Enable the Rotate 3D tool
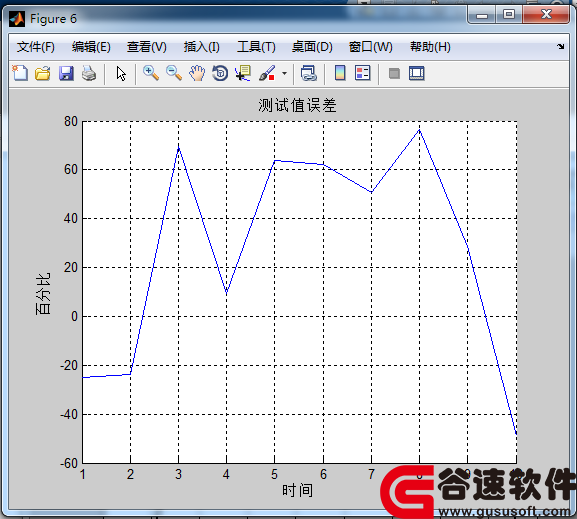Image resolution: width=577 pixels, height=519 pixels. click(220, 73)
